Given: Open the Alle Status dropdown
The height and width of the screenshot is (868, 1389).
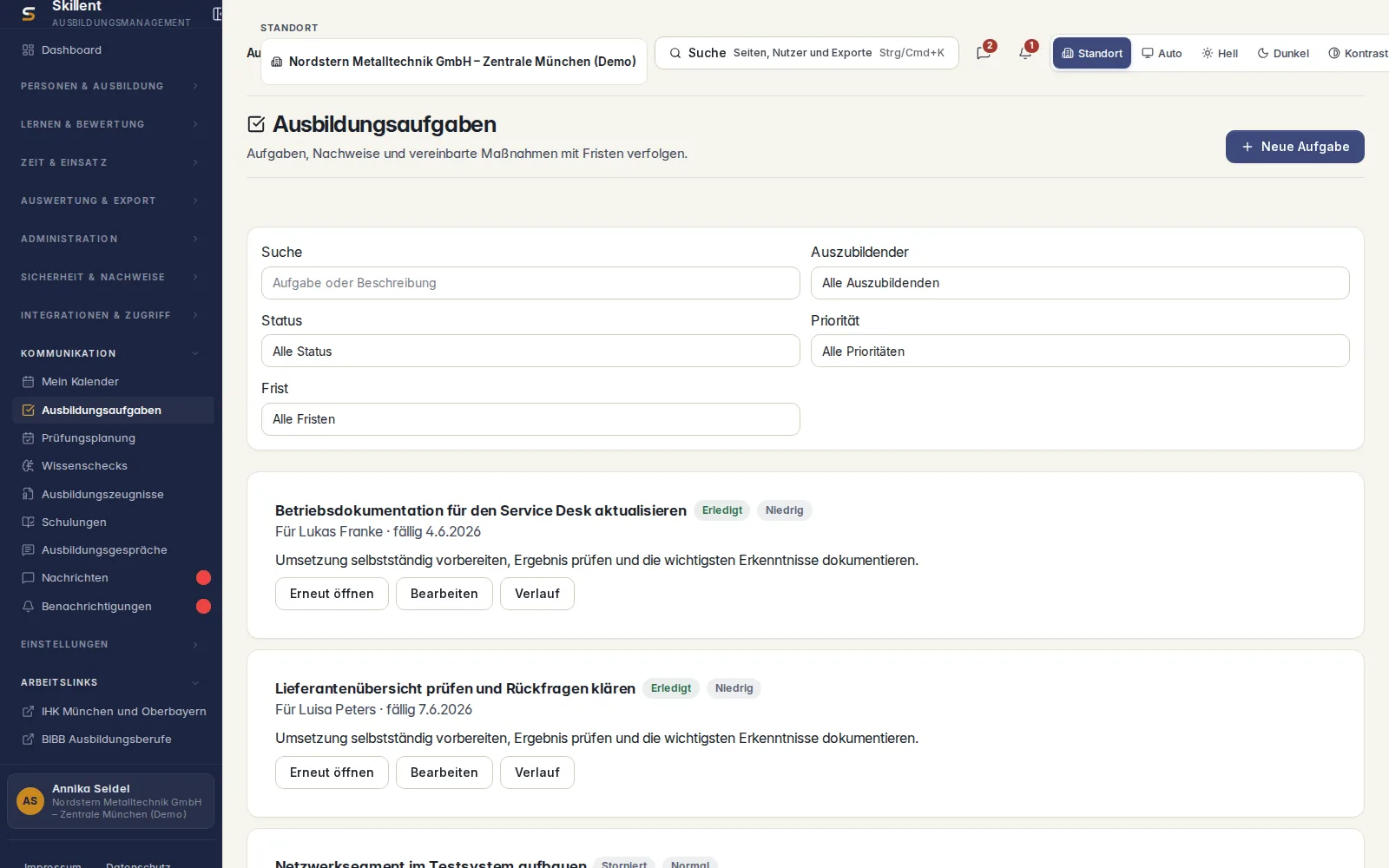Looking at the screenshot, I should coord(530,352).
